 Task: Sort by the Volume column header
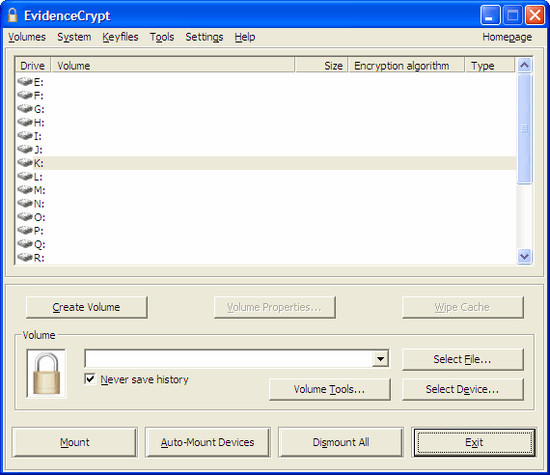coord(173,66)
